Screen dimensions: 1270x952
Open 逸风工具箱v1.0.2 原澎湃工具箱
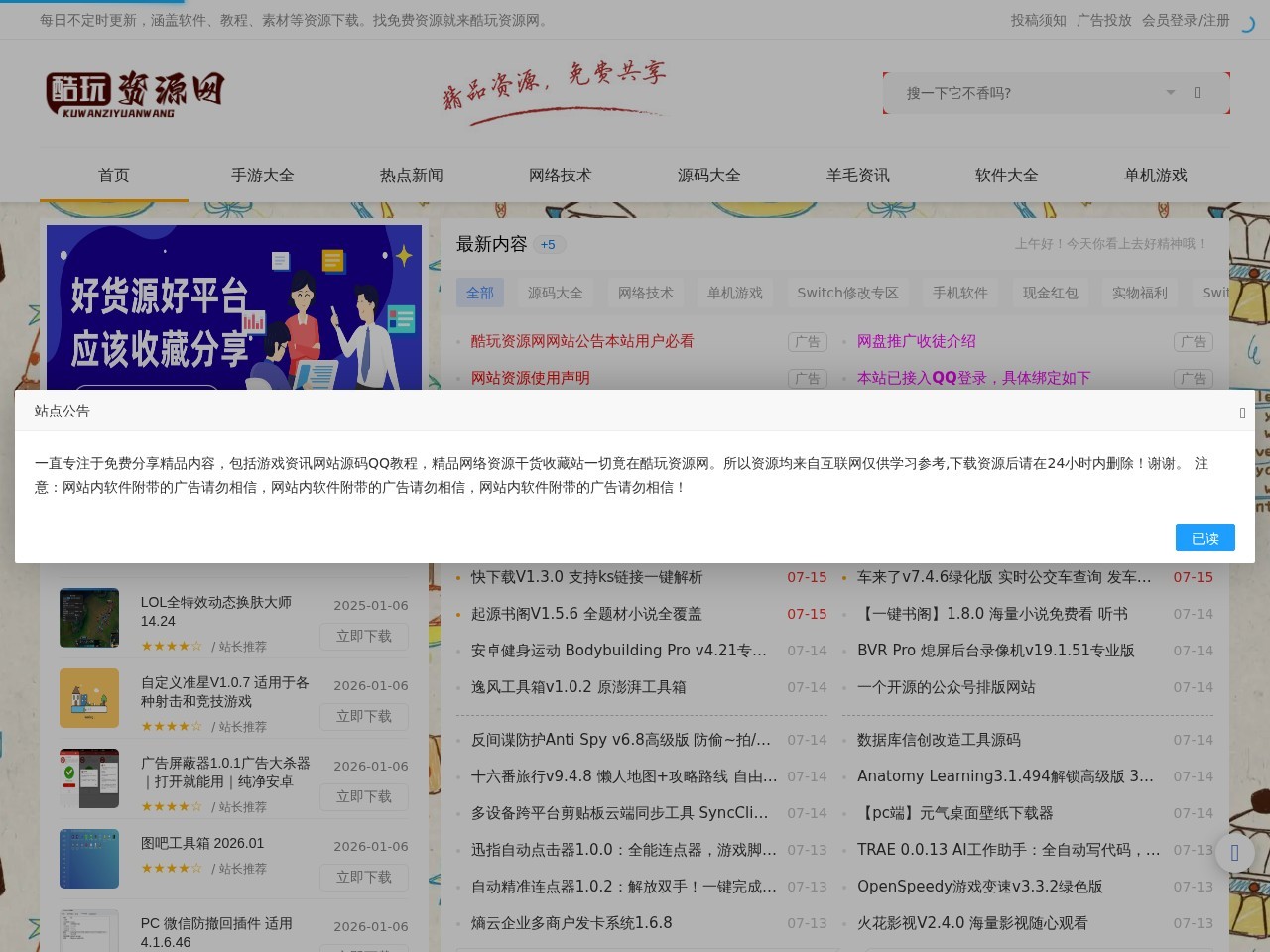tap(578, 687)
